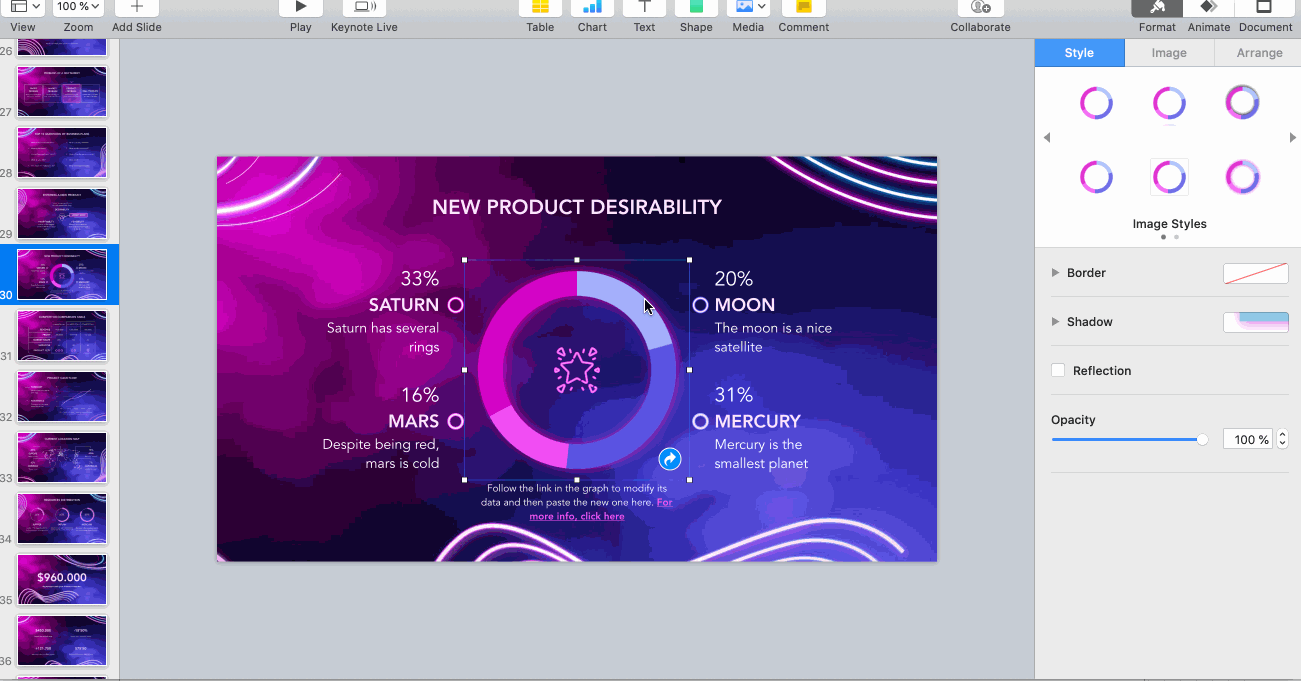Insert a Table from toolbar
The image size is (1301, 681).
[x=540, y=8]
